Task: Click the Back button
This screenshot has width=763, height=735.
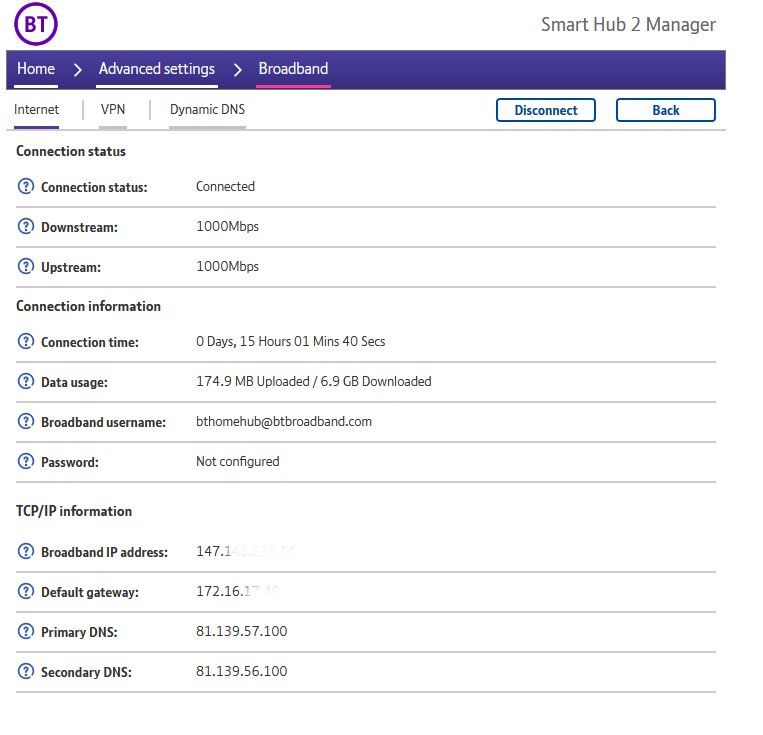Action: click(665, 110)
